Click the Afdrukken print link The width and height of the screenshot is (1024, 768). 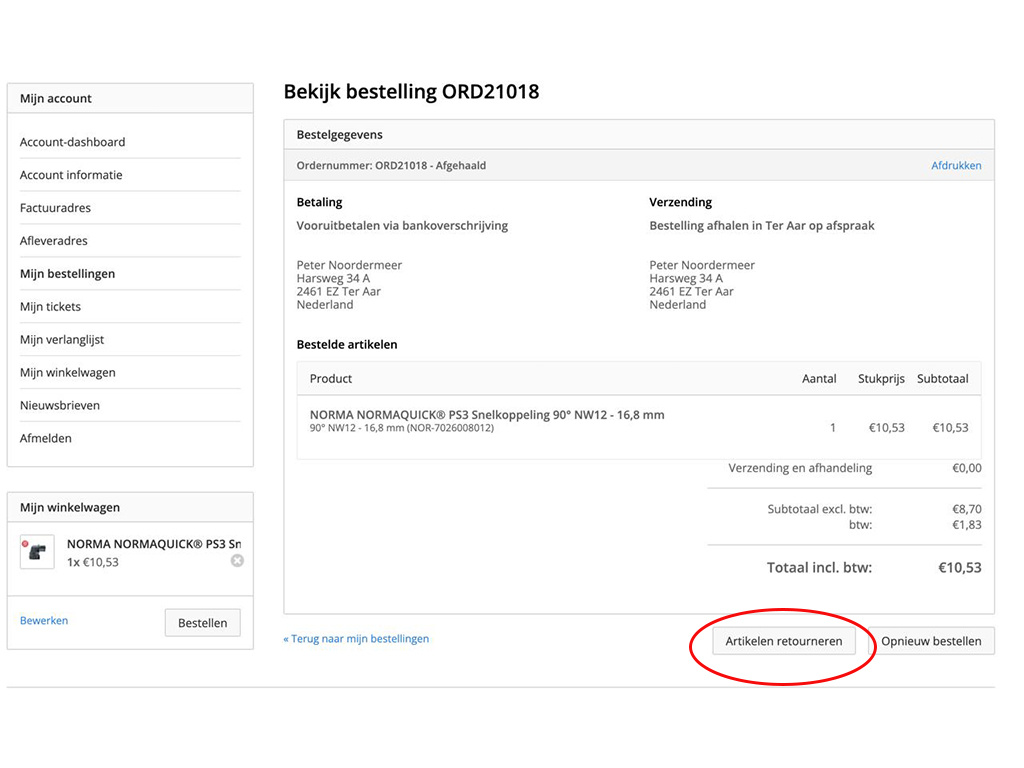click(x=956, y=166)
